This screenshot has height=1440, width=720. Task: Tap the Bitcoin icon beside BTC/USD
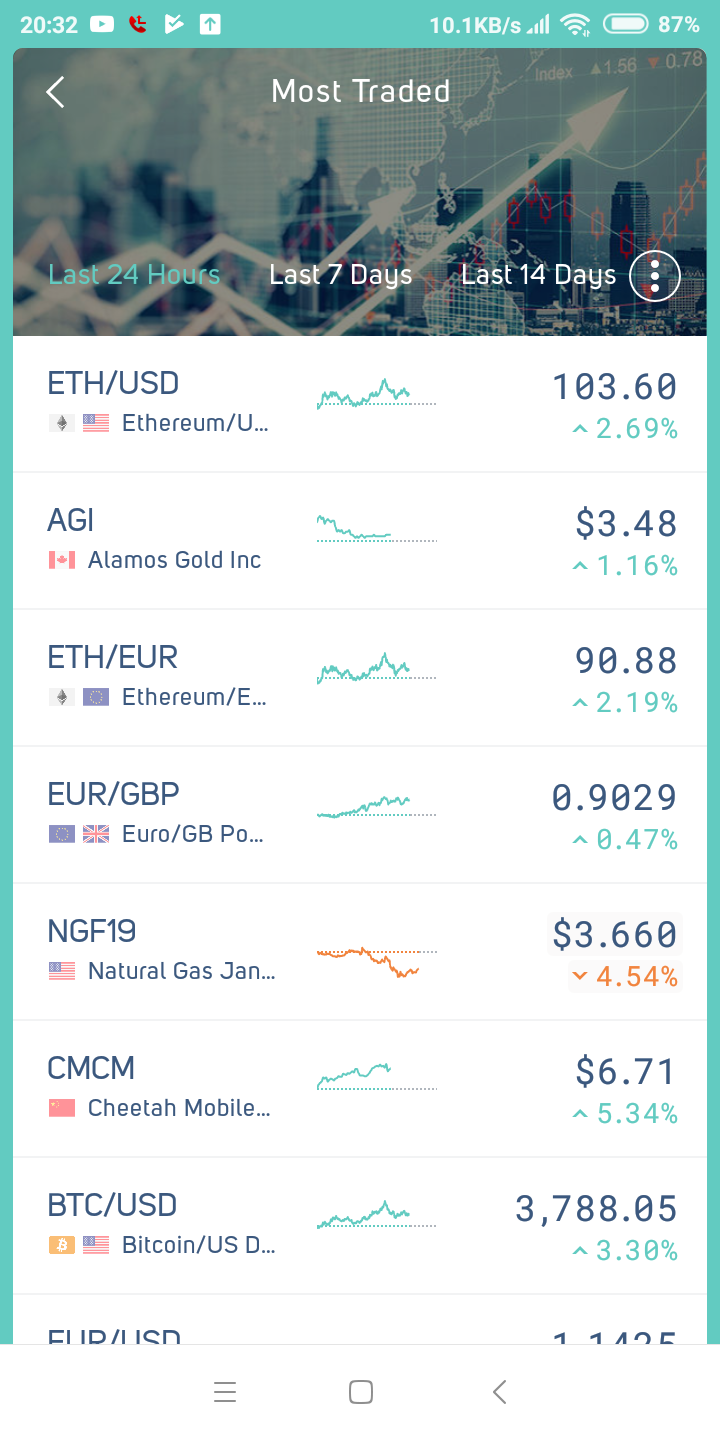click(x=62, y=1245)
